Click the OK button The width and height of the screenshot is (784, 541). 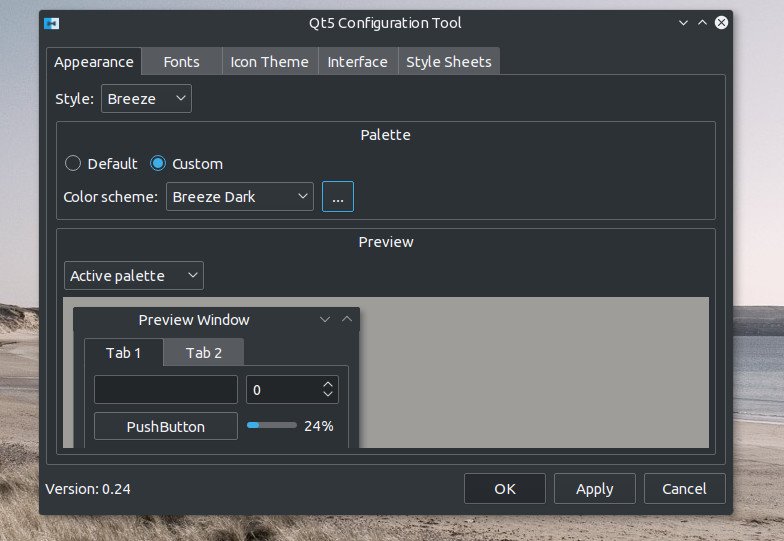click(x=504, y=488)
